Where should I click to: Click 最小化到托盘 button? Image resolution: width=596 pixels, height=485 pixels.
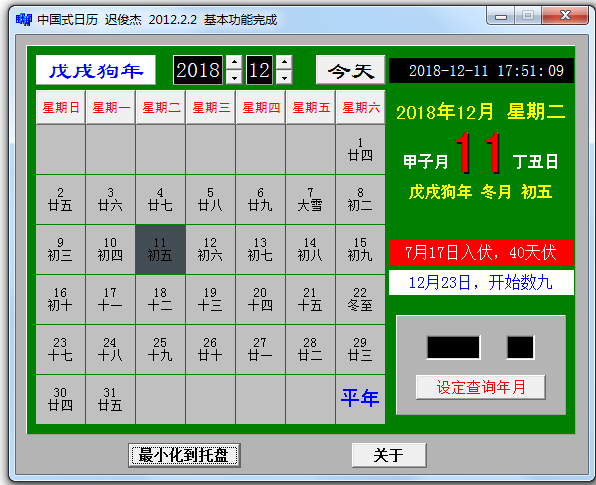coord(184,455)
